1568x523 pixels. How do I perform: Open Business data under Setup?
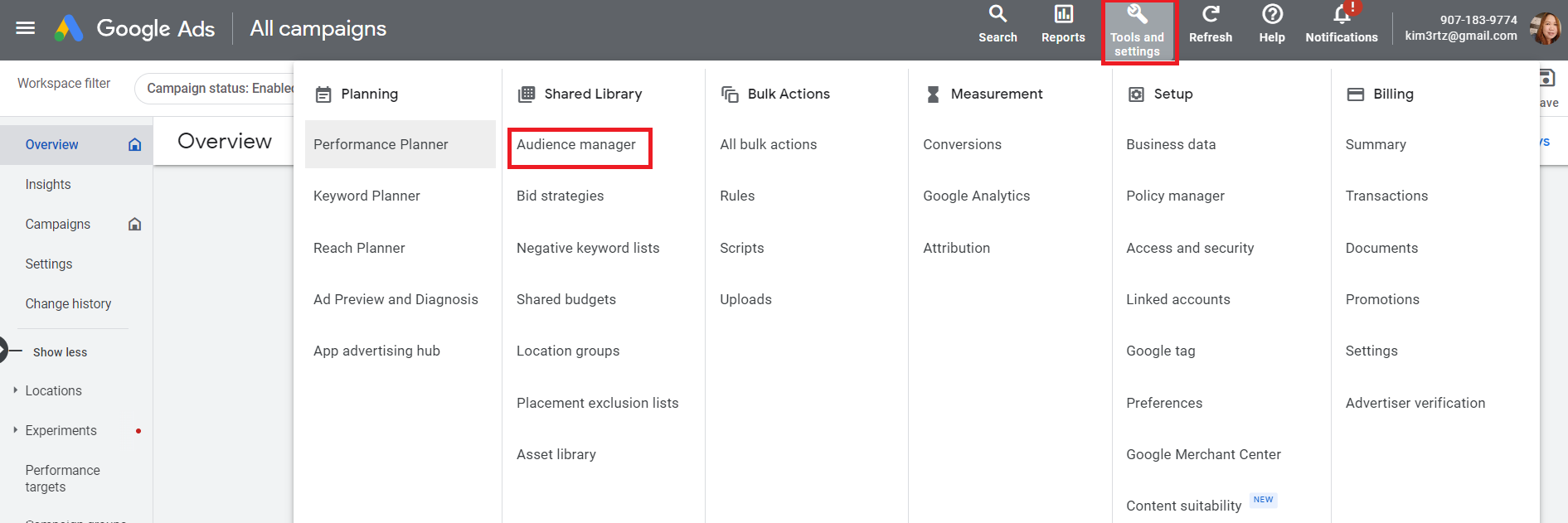pyautogui.click(x=1171, y=144)
